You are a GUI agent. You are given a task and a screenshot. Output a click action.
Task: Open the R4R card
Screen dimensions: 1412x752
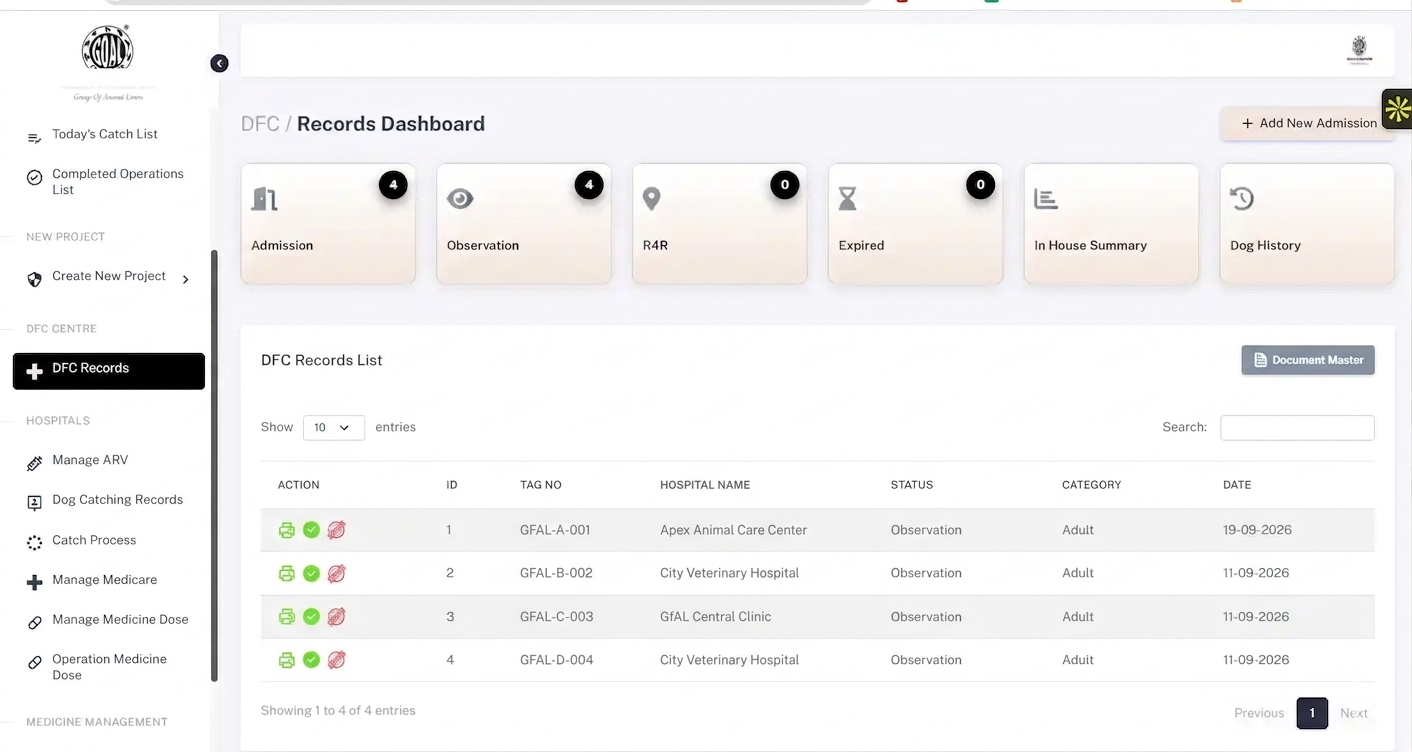tap(720, 224)
